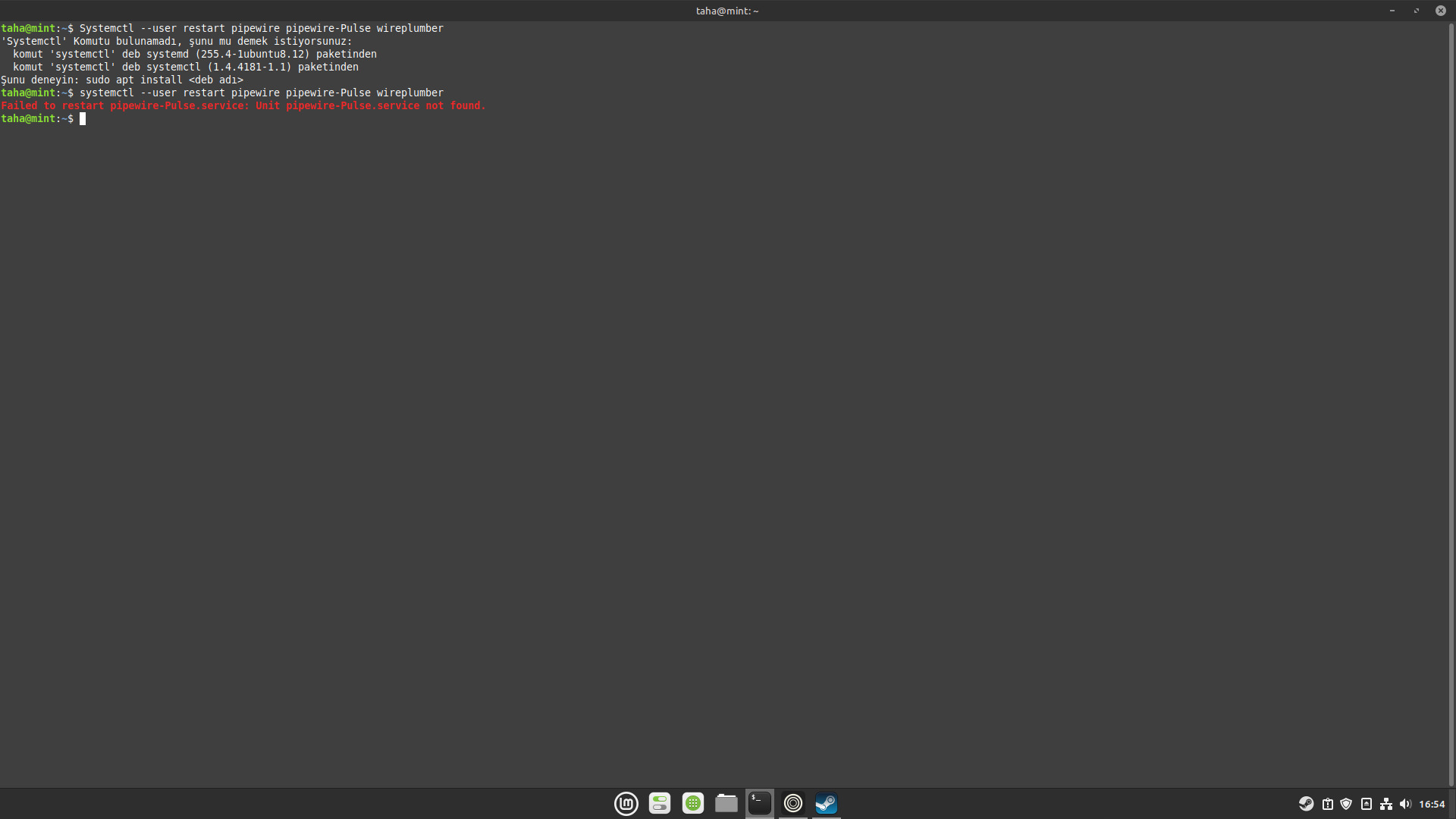The width and height of the screenshot is (1456, 819).
Task: Open the concentric circles app in panel
Action: tap(793, 803)
